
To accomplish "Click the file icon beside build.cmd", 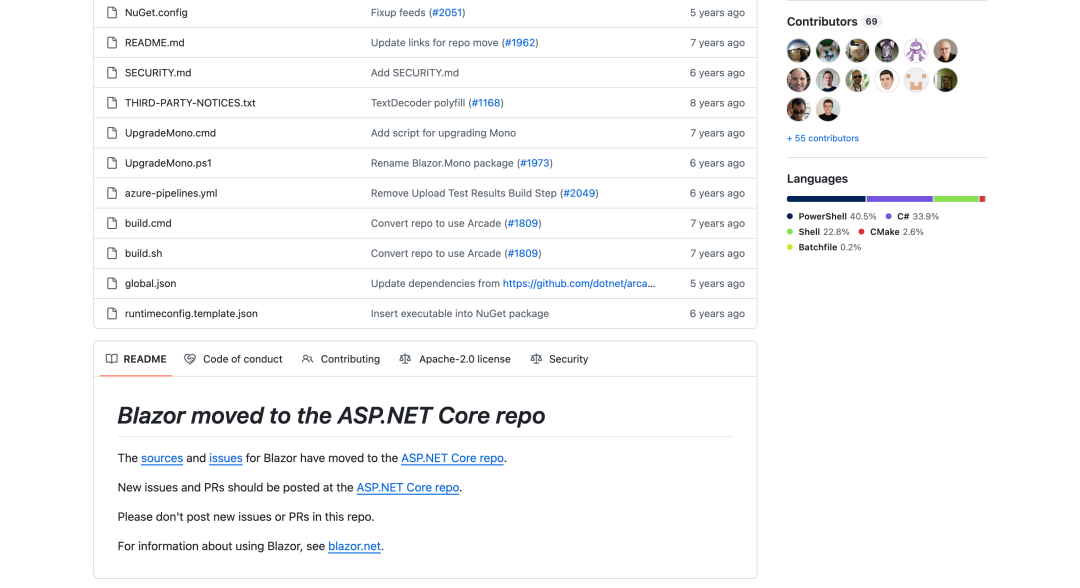I will 112,223.
